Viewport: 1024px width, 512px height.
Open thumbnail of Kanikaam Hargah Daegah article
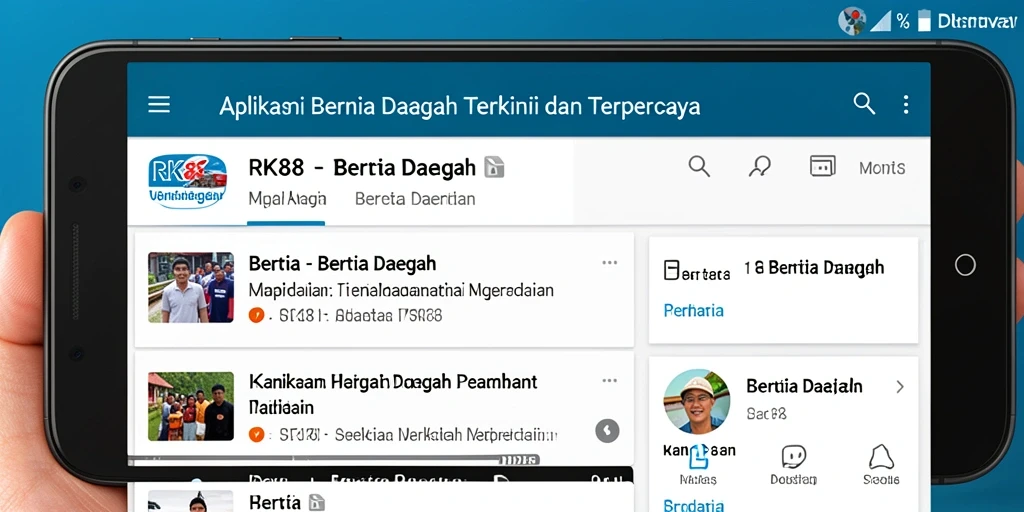point(191,406)
